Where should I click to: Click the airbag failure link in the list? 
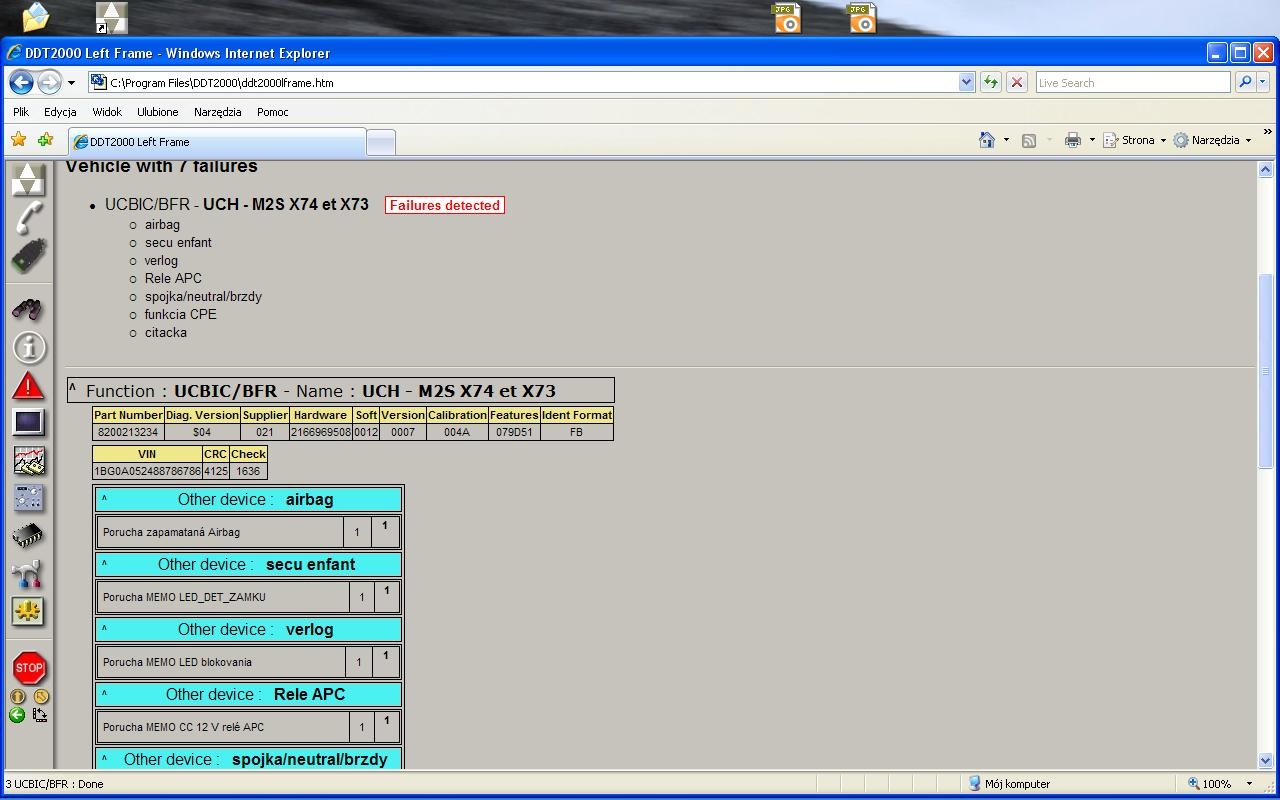pyautogui.click(x=162, y=224)
